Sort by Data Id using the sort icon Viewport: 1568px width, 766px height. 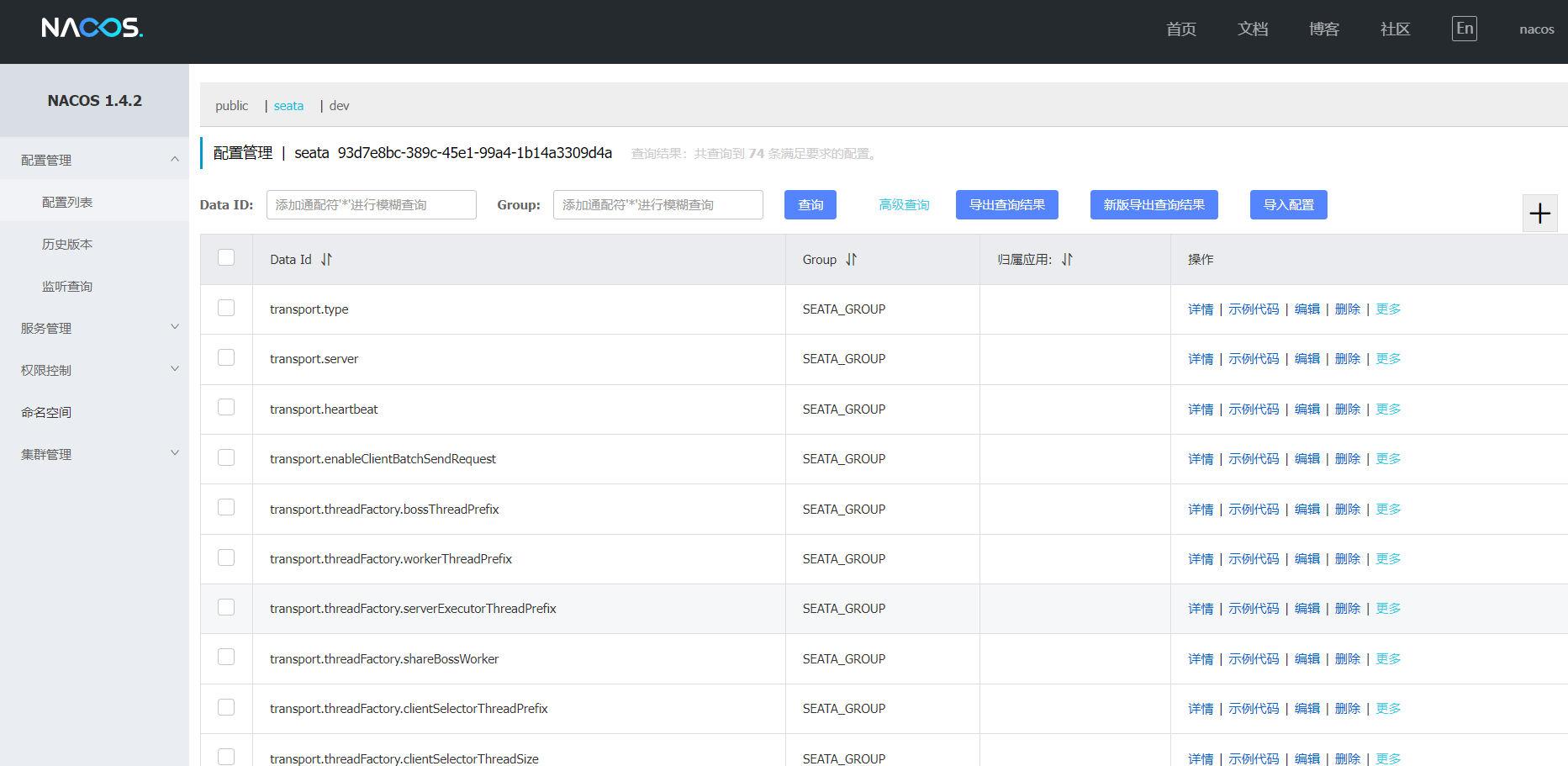tap(326, 260)
